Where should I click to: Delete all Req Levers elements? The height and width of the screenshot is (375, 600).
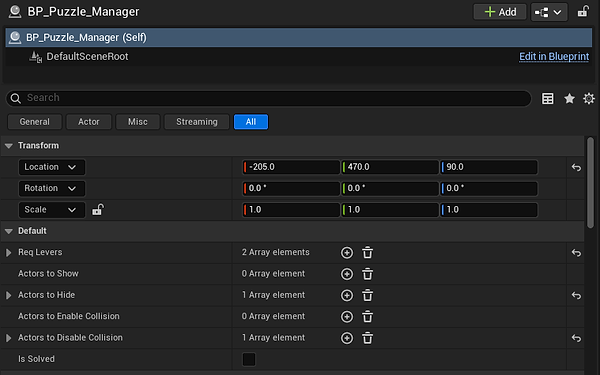click(367, 253)
